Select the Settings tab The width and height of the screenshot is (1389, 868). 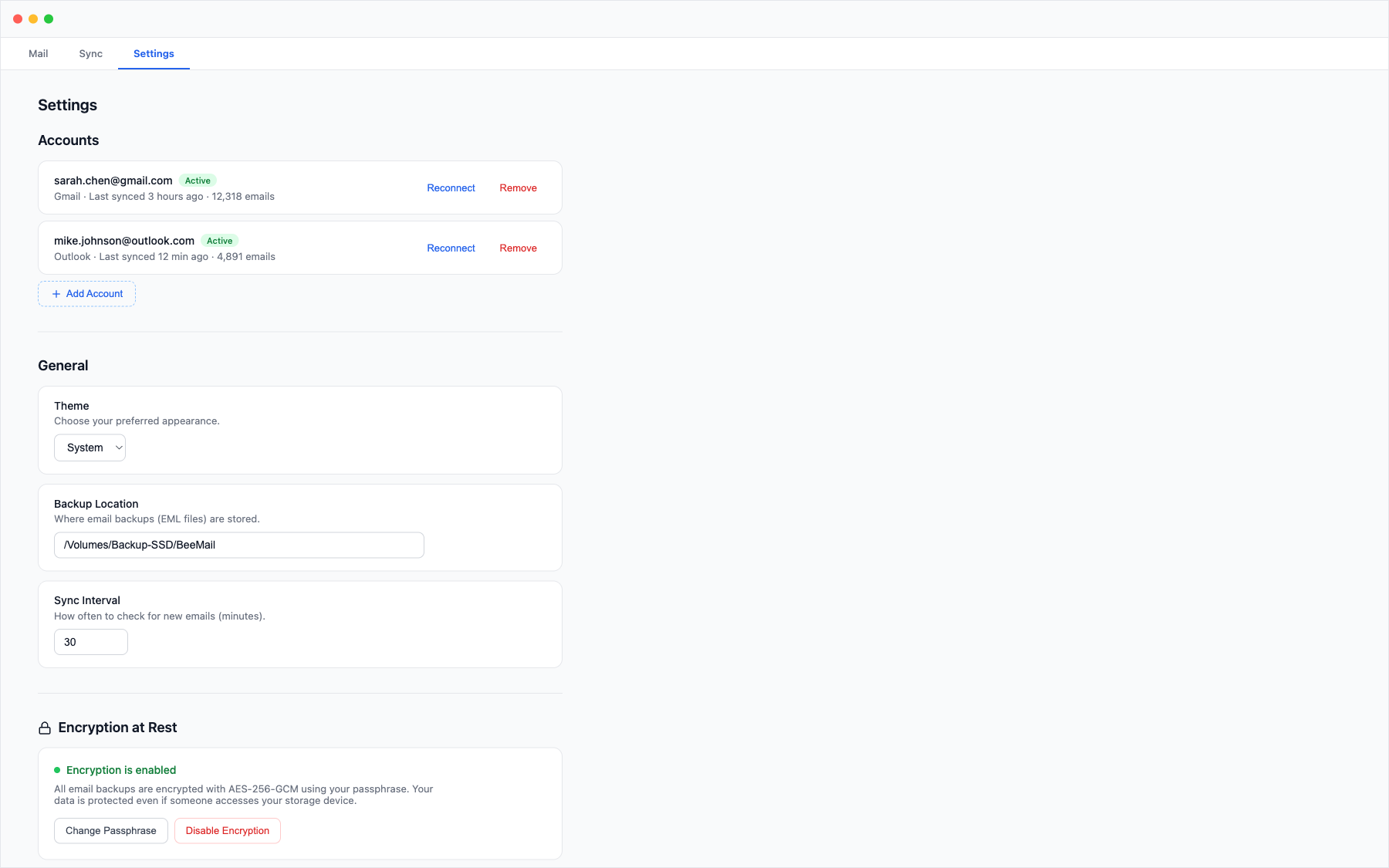click(154, 53)
